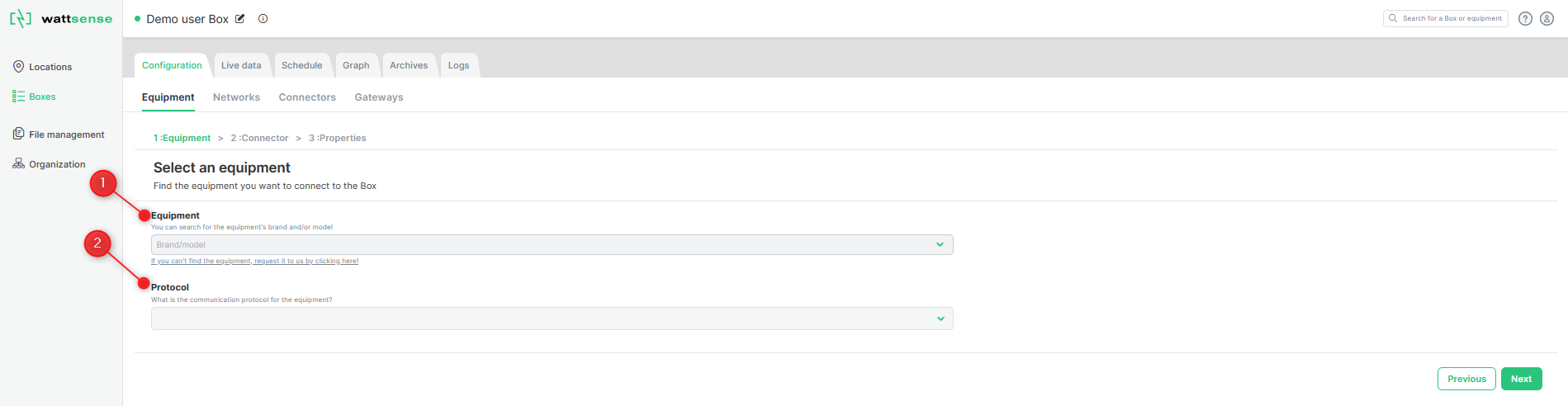Click the Previous button
The image size is (1568, 406).
point(1466,379)
